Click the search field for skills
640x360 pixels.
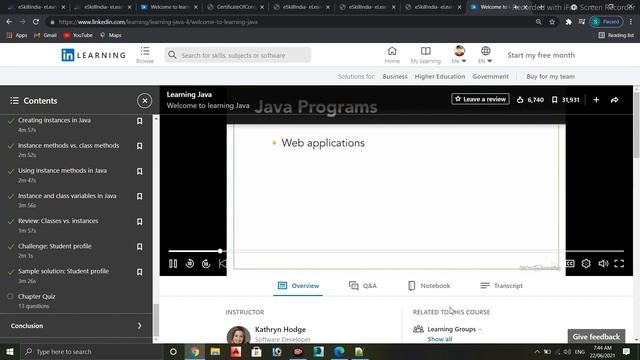[238, 55]
